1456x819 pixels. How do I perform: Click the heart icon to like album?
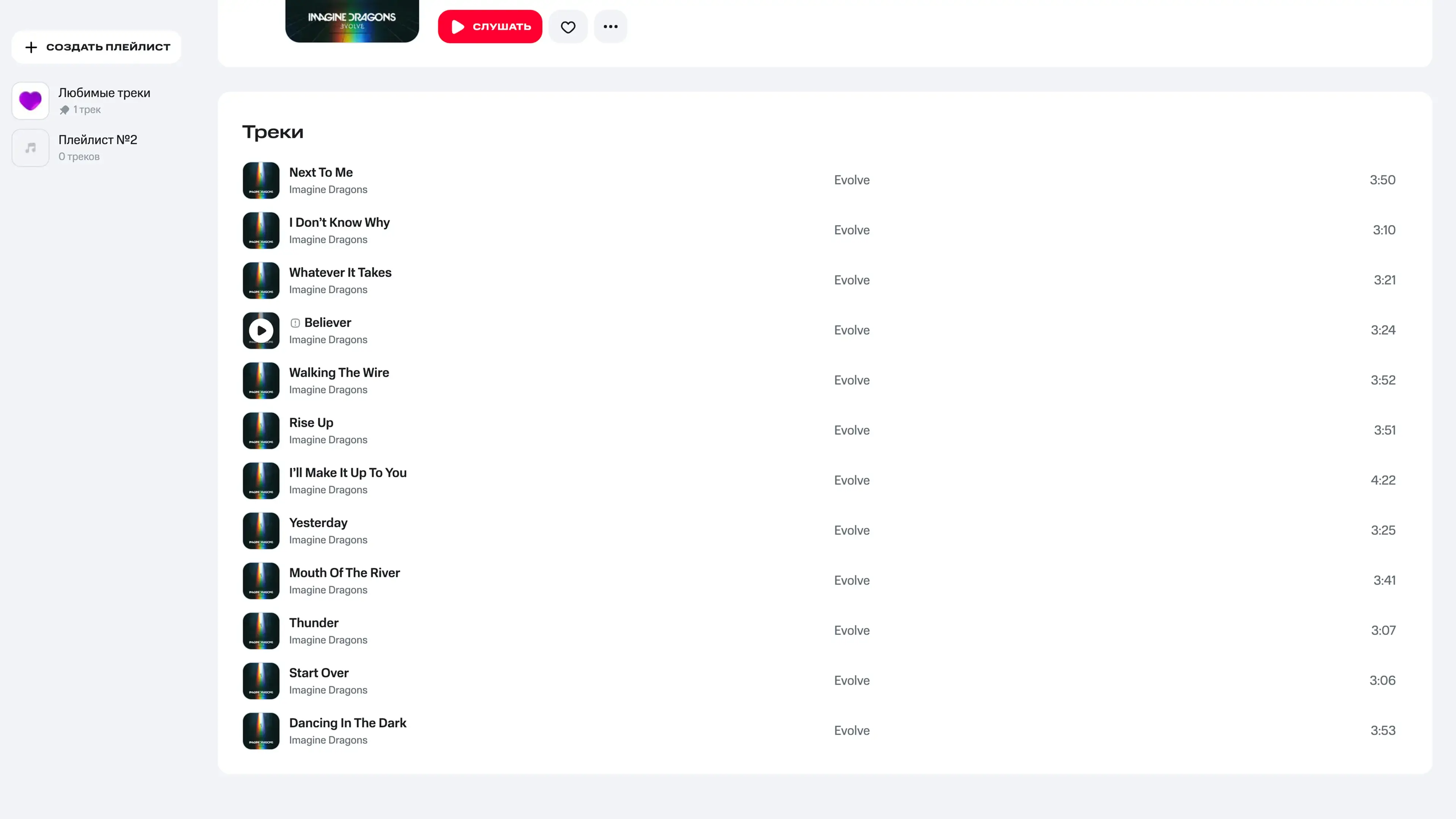point(568,27)
